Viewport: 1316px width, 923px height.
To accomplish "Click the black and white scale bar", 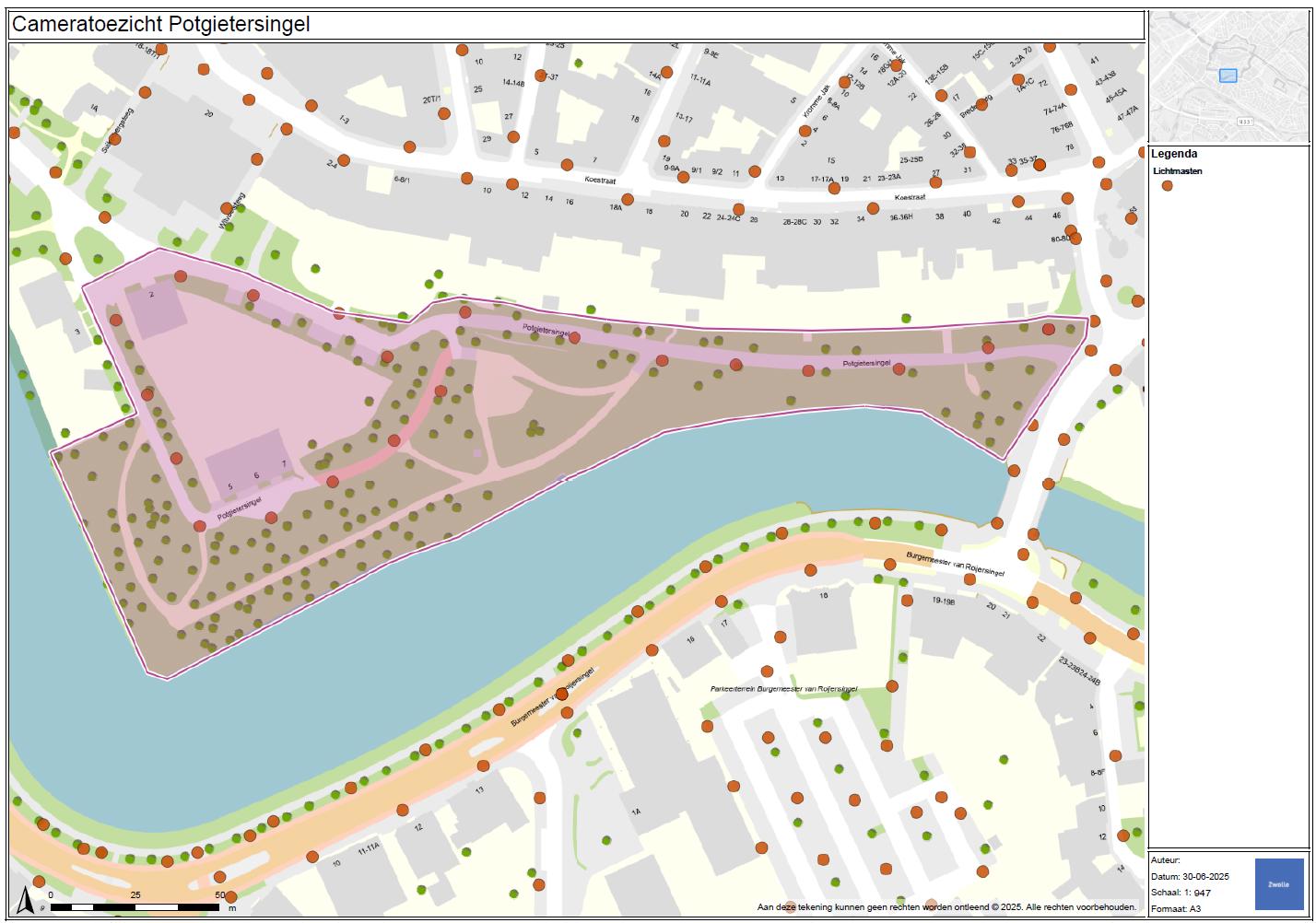I will point(135,907).
